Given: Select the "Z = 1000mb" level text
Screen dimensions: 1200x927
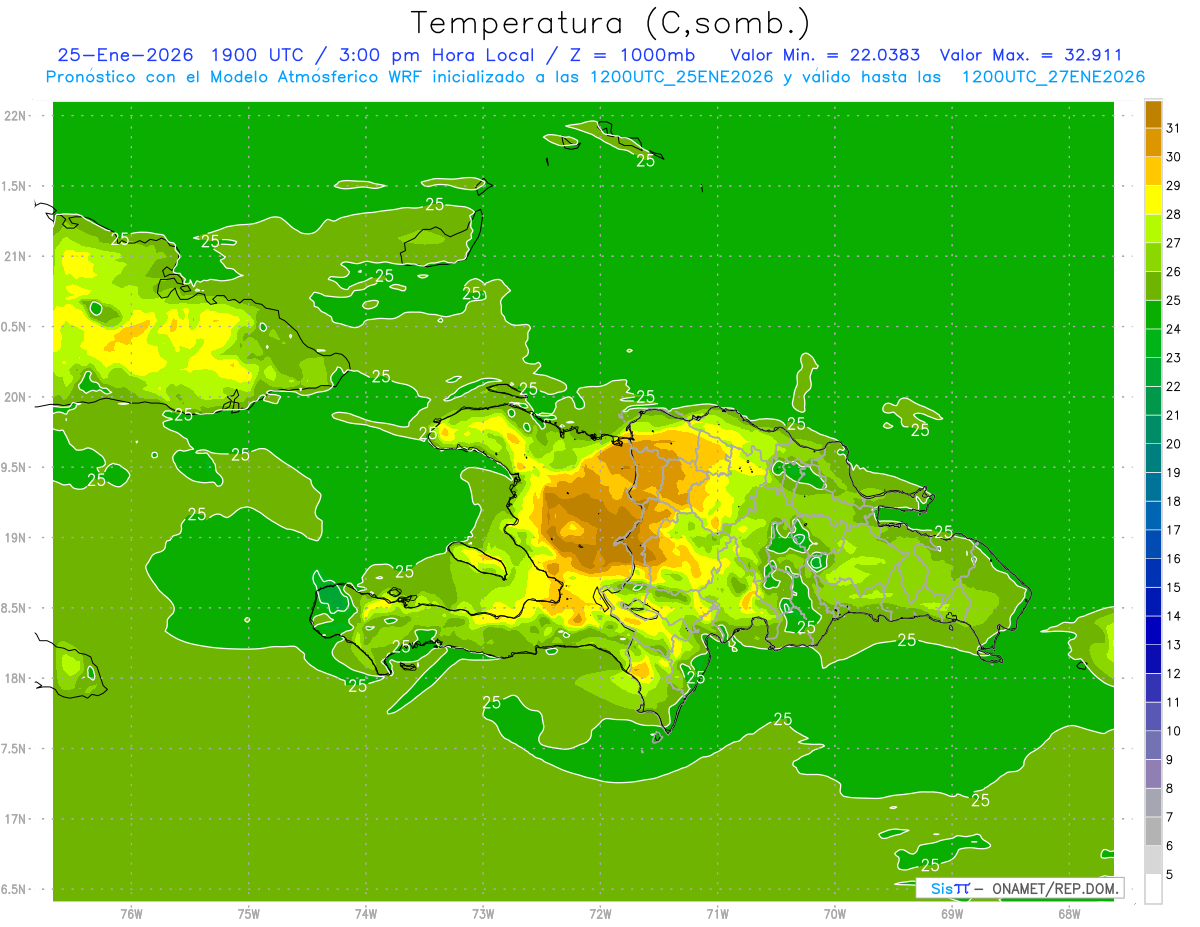Looking at the screenshot, I should [x=632, y=55].
